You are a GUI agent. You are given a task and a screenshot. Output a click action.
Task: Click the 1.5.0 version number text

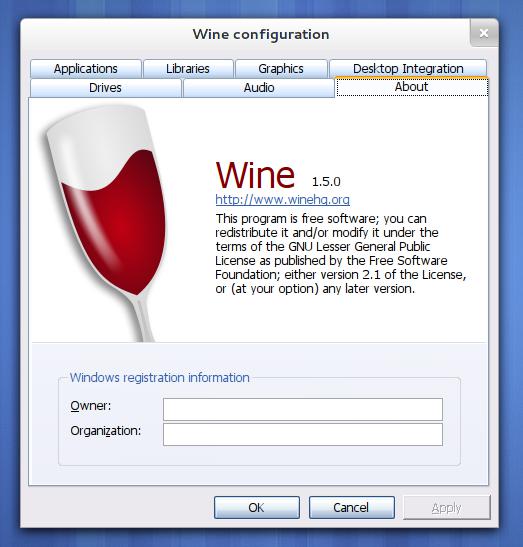pos(326,181)
